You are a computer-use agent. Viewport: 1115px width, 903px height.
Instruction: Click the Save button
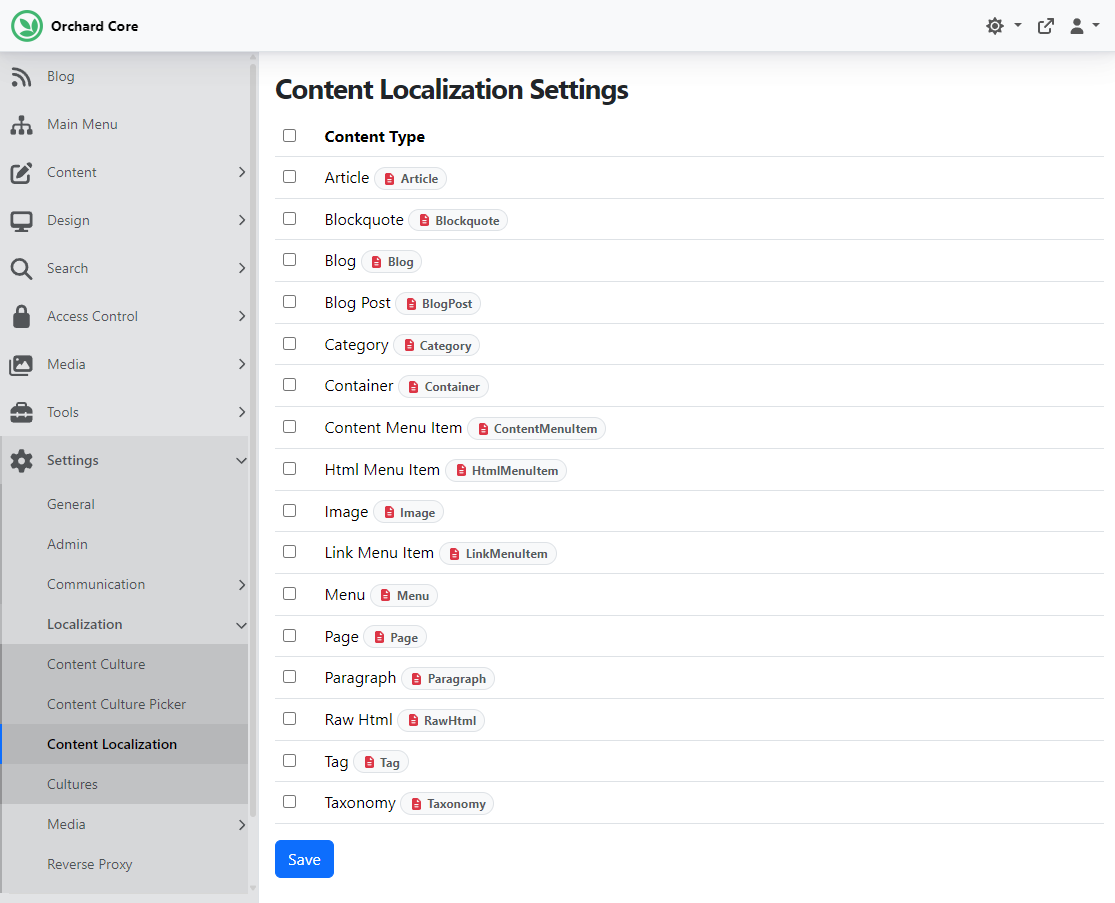[x=304, y=860]
